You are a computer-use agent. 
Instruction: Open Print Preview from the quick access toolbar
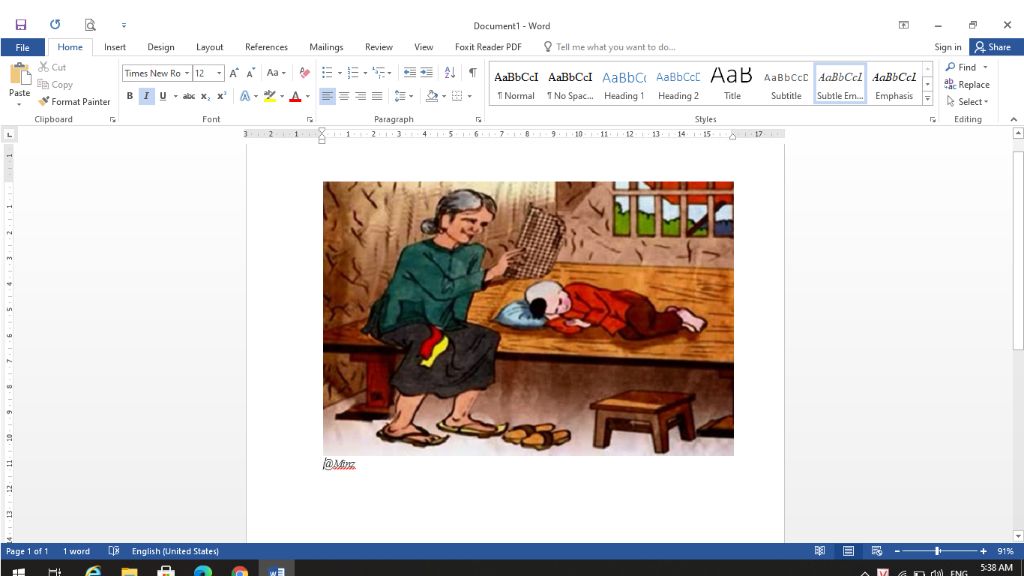tap(90, 25)
